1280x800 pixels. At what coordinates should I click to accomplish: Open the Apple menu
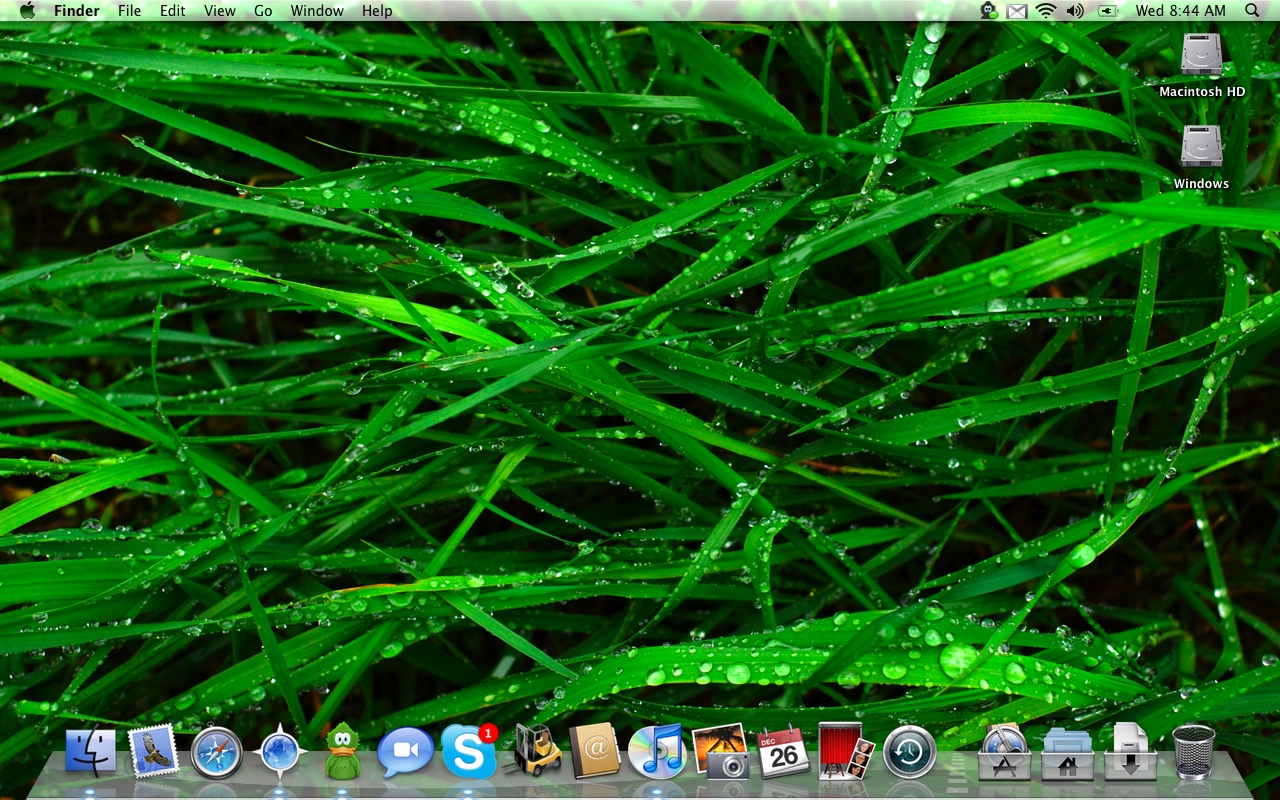pyautogui.click(x=27, y=11)
